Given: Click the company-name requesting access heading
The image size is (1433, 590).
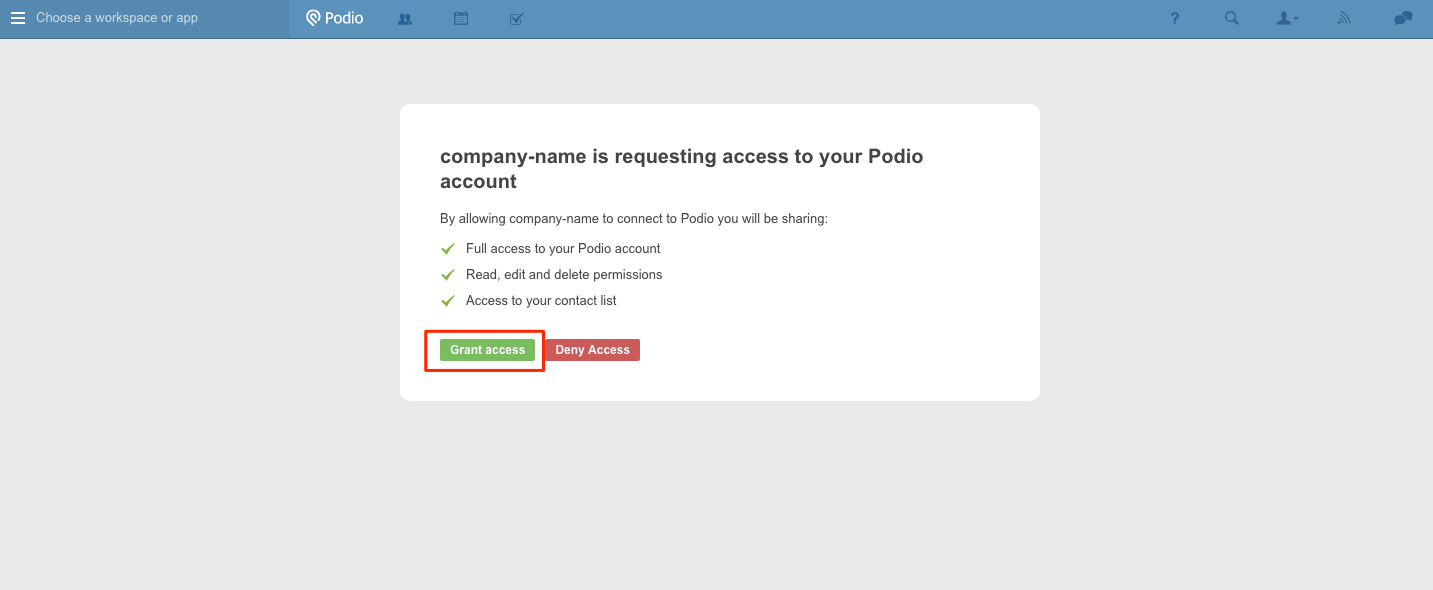Looking at the screenshot, I should 682,169.
